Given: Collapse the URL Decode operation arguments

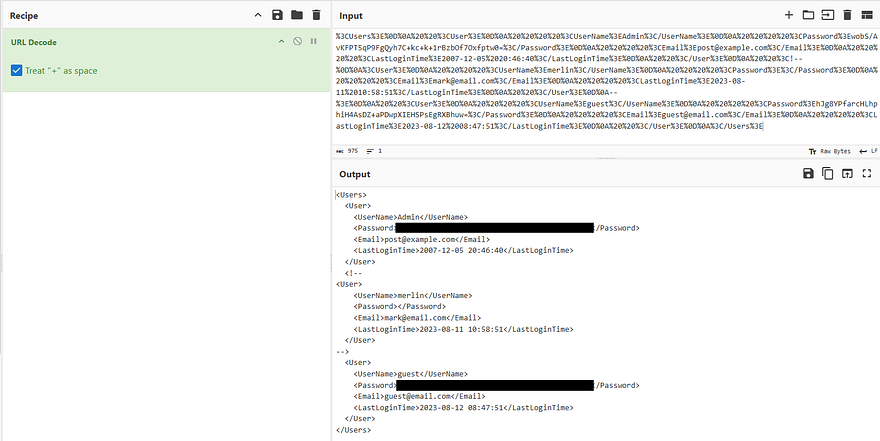Looking at the screenshot, I should pyautogui.click(x=282, y=41).
